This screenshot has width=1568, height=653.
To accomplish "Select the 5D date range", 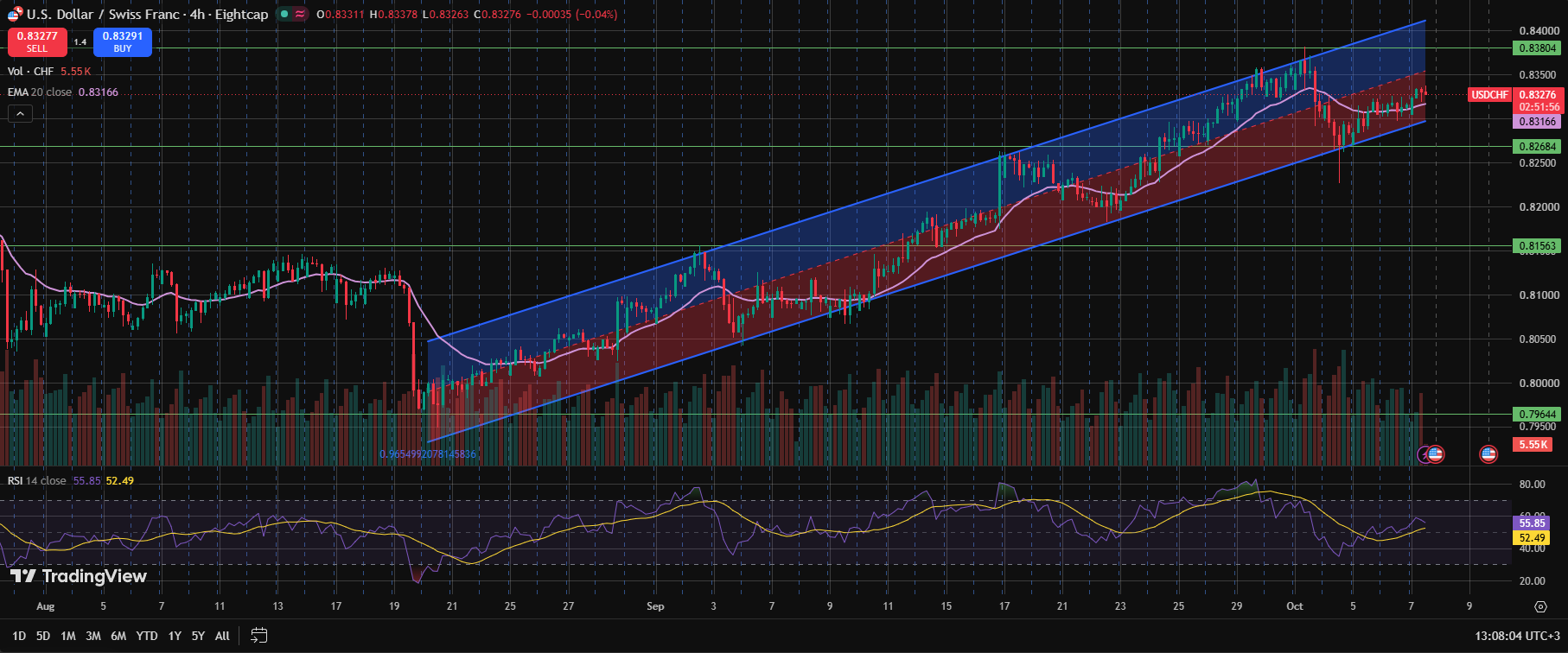I will pyautogui.click(x=43, y=636).
